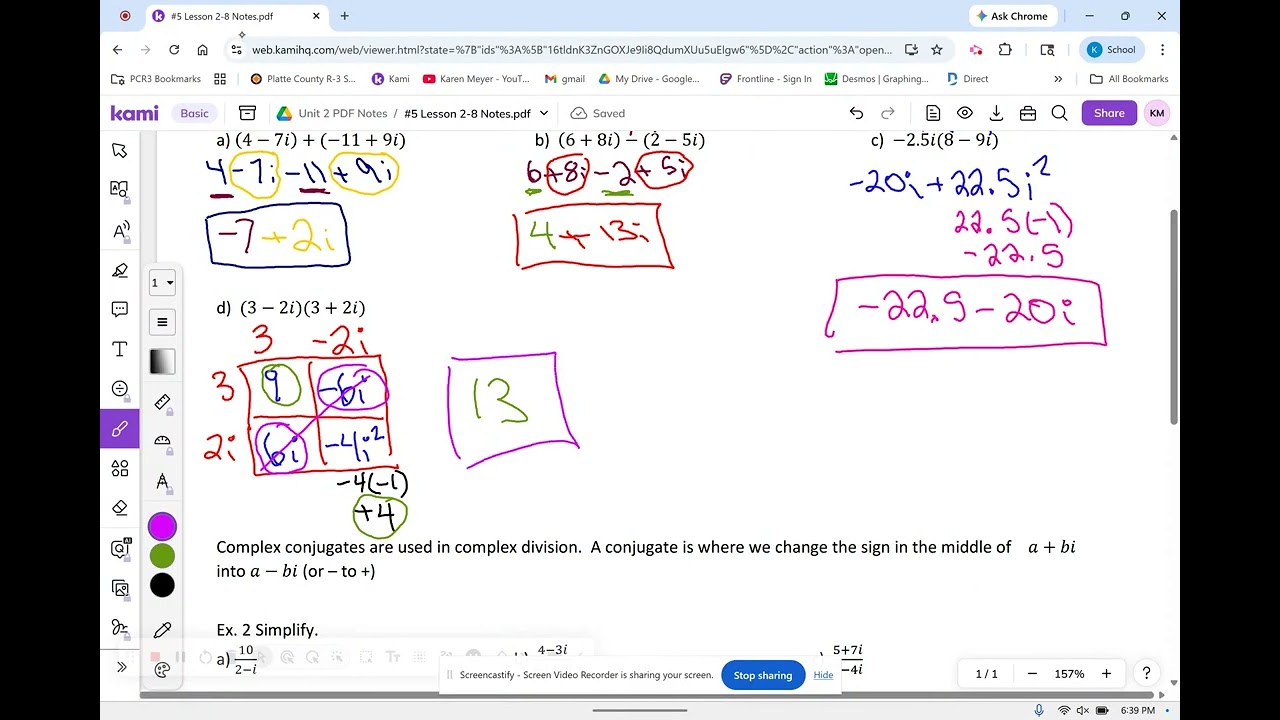Open the KM profile avatar menu
This screenshot has height=720, width=1280.
point(1157,113)
